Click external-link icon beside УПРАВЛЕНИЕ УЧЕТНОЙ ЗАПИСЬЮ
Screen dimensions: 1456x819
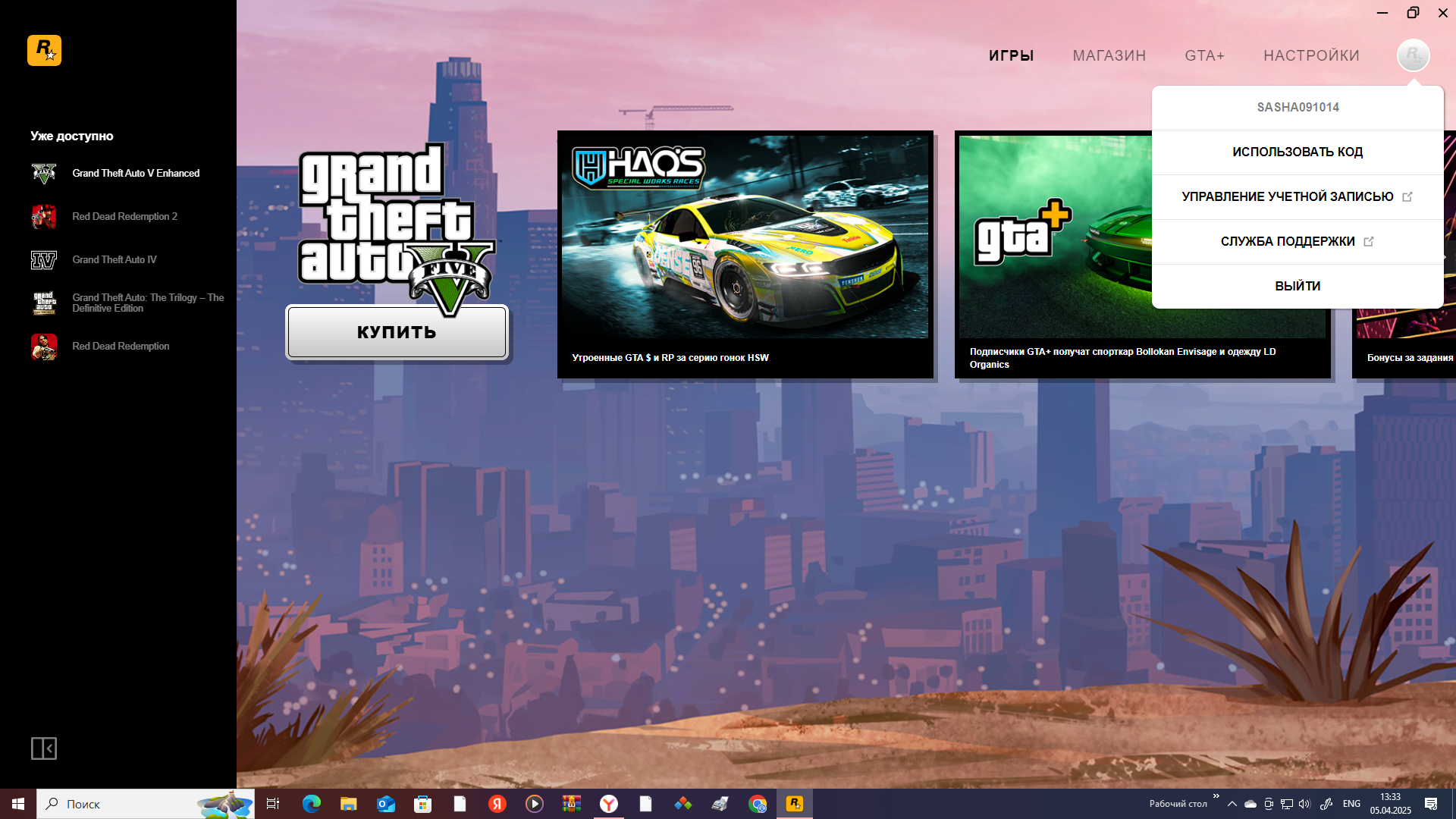coord(1407,196)
